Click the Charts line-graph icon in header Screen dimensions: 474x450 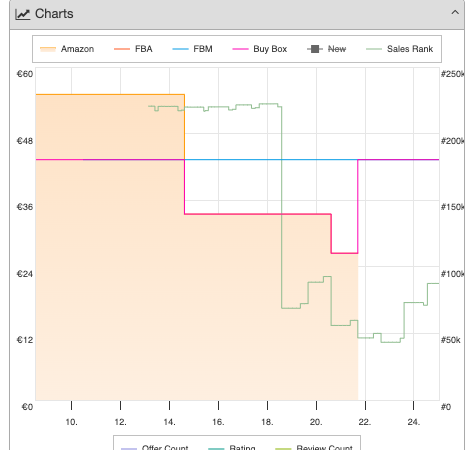coord(22,14)
